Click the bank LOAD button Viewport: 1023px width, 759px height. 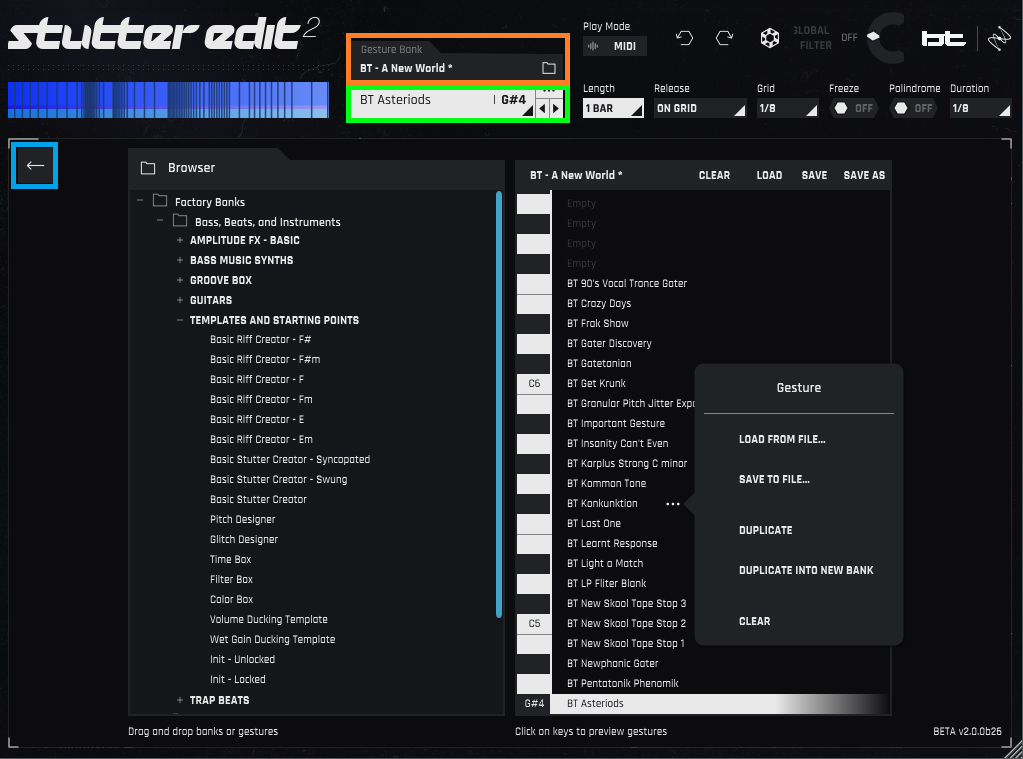pos(769,175)
